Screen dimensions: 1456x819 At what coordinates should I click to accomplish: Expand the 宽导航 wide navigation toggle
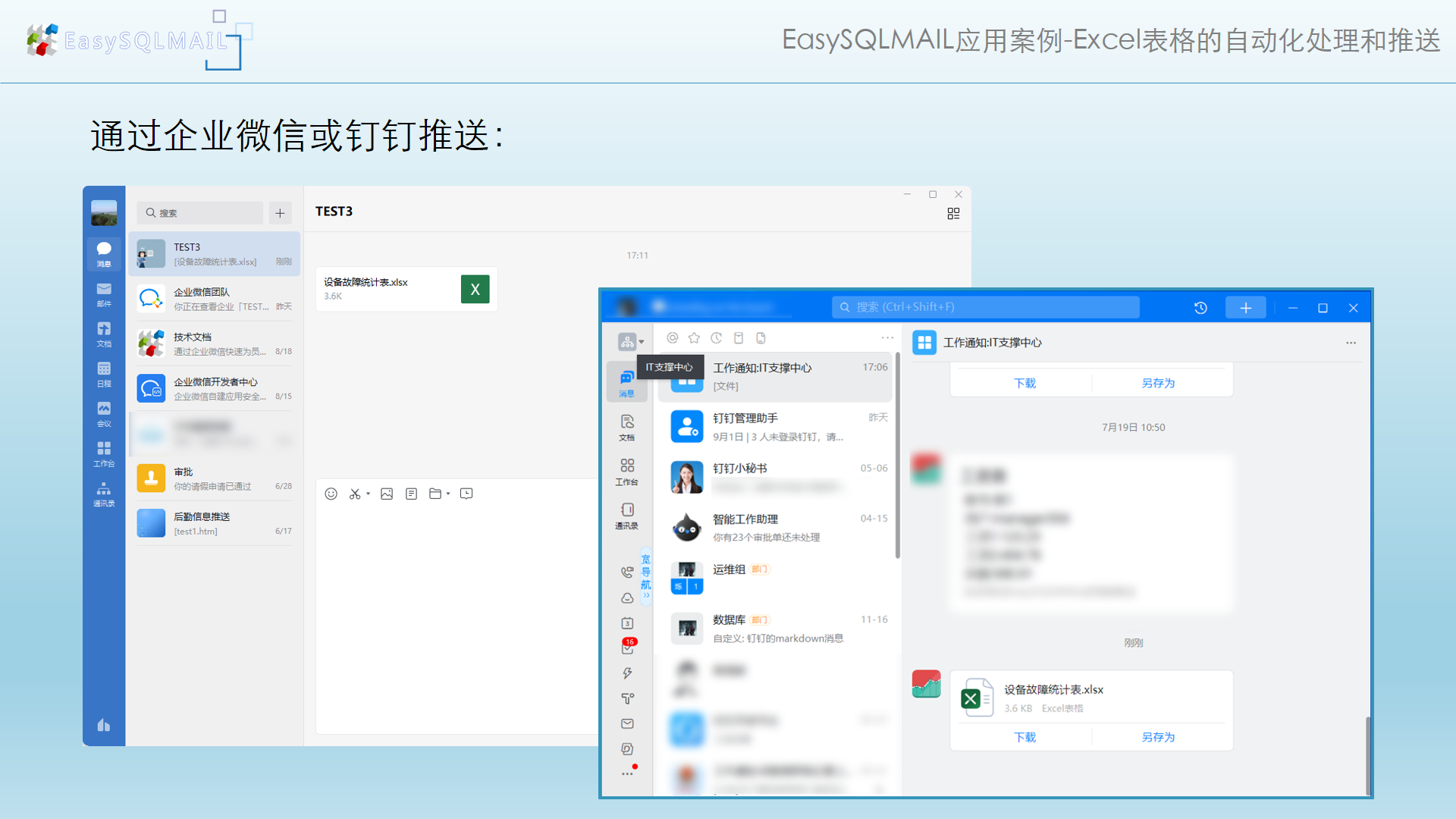coord(646,575)
